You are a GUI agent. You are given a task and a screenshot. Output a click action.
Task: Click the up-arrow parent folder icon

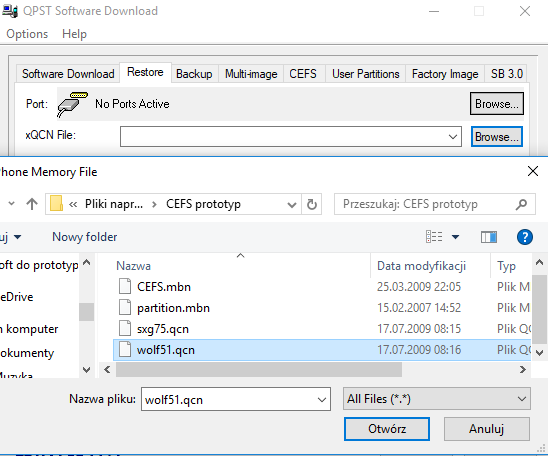[32, 204]
